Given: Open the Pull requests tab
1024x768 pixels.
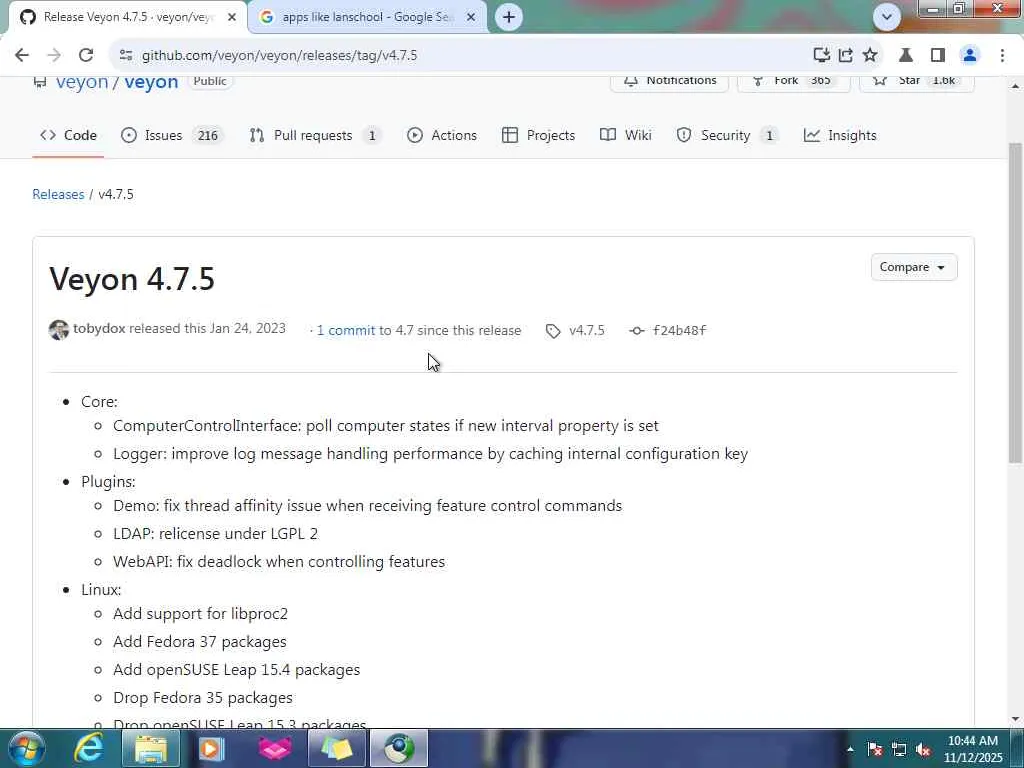Looking at the screenshot, I should click(x=315, y=135).
